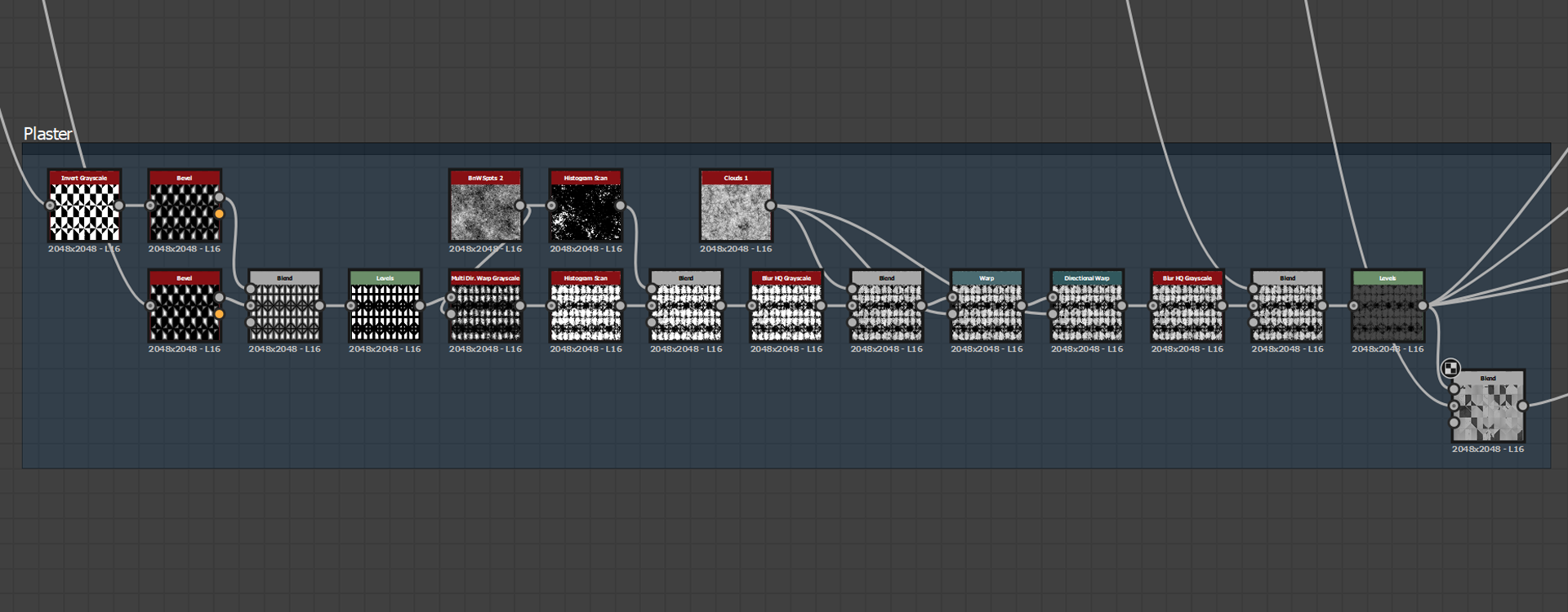Click the Warp node's output connector
The width and height of the screenshot is (1568, 612).
1022,306
